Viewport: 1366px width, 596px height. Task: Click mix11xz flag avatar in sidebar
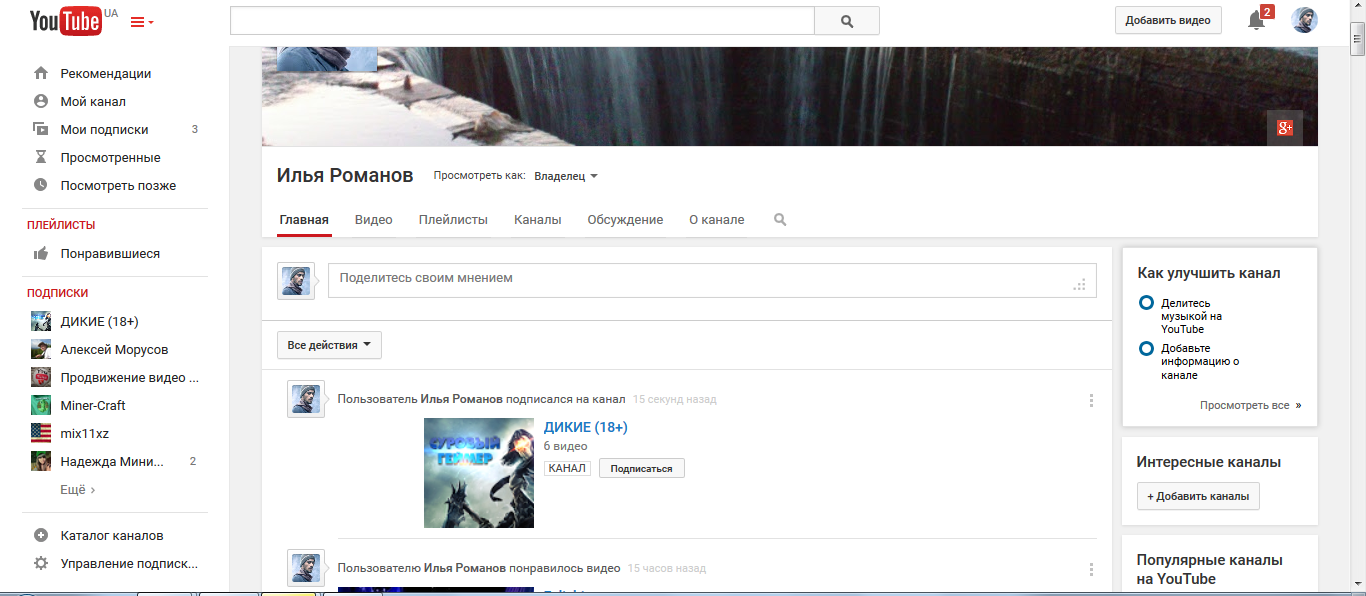tap(41, 433)
